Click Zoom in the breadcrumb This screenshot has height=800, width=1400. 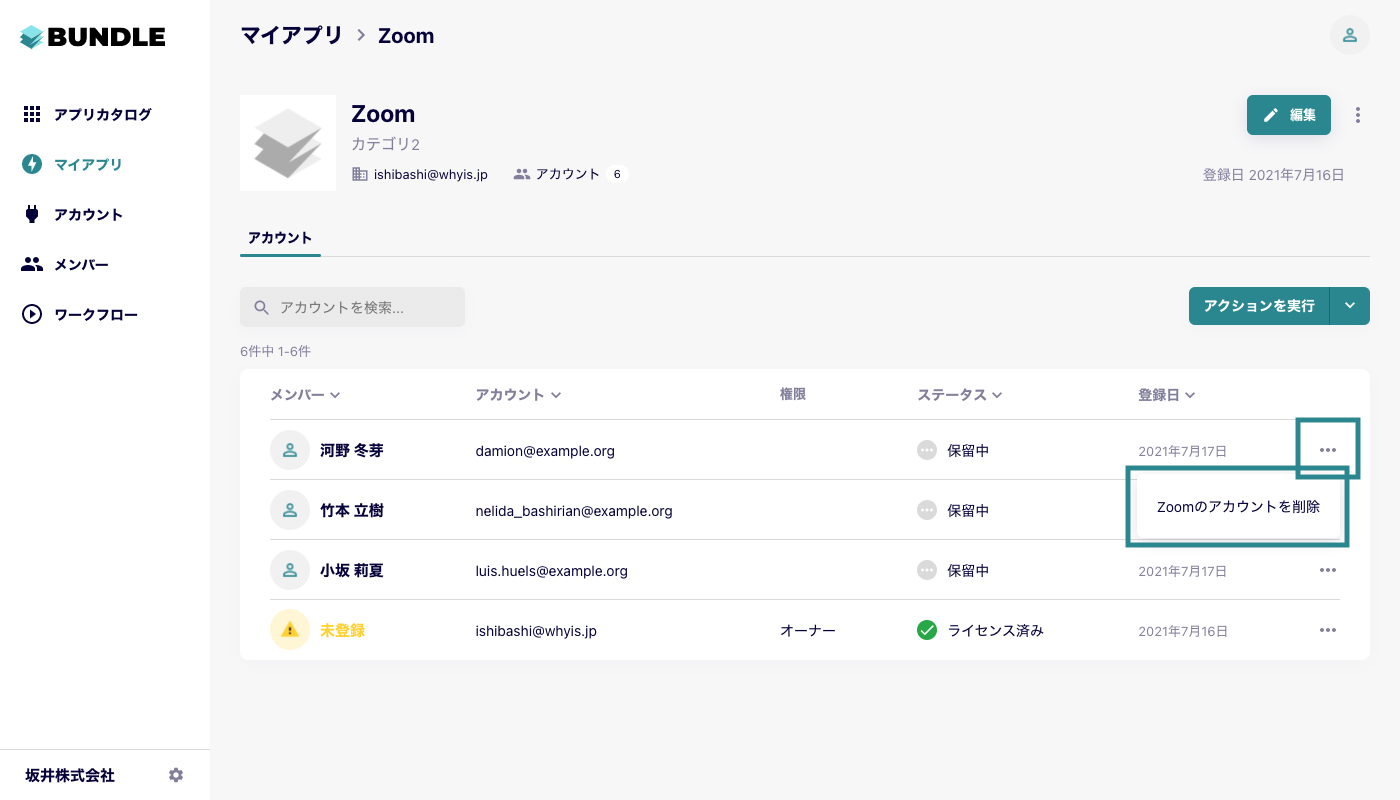tap(406, 36)
